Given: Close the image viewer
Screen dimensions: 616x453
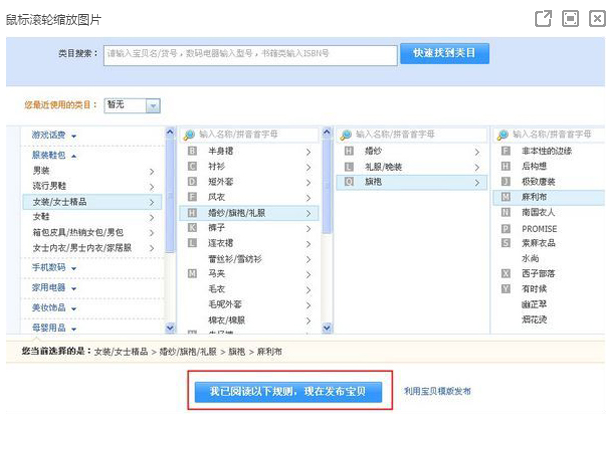Looking at the screenshot, I should pos(597,18).
